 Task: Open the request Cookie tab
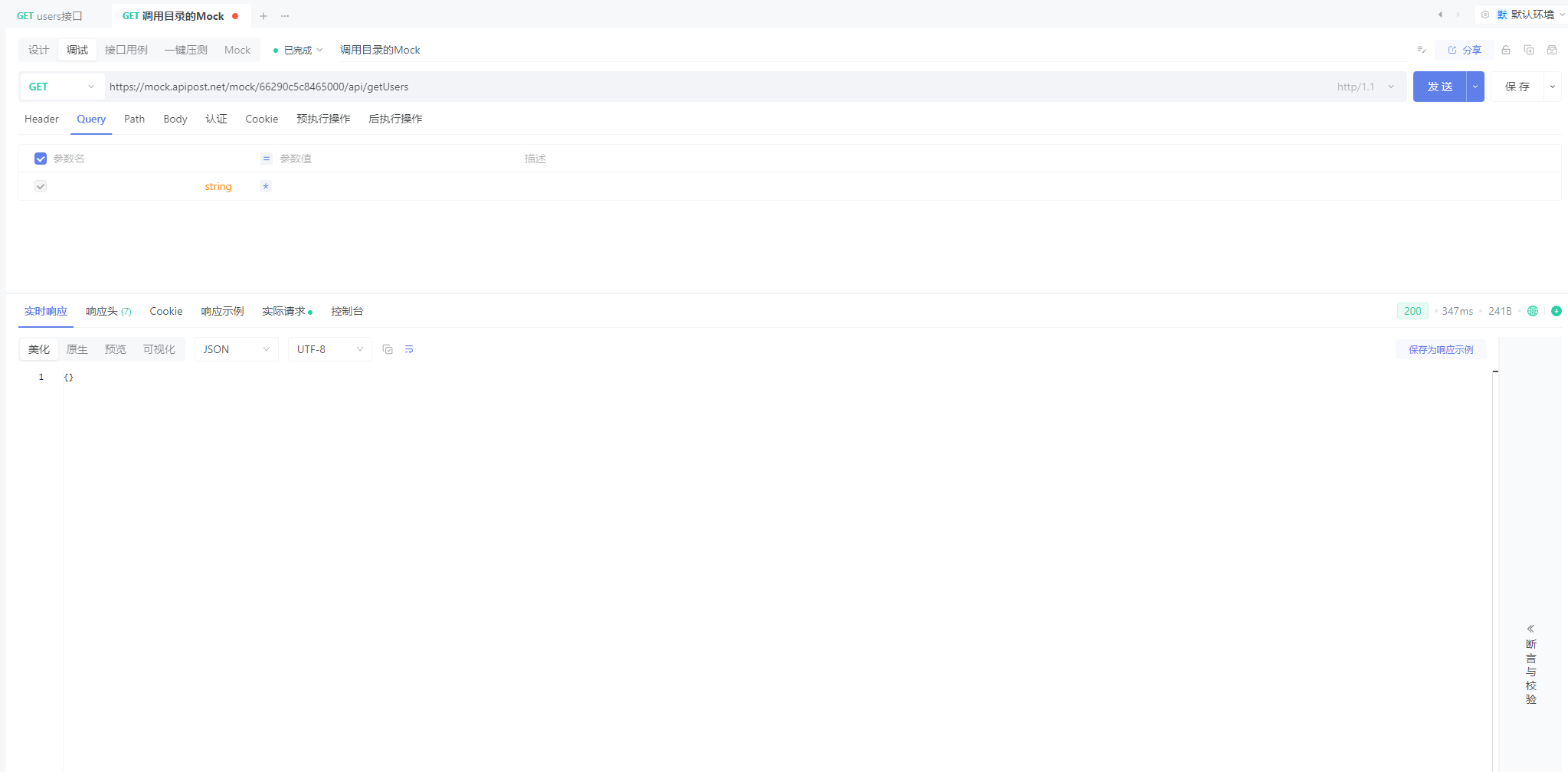point(262,119)
